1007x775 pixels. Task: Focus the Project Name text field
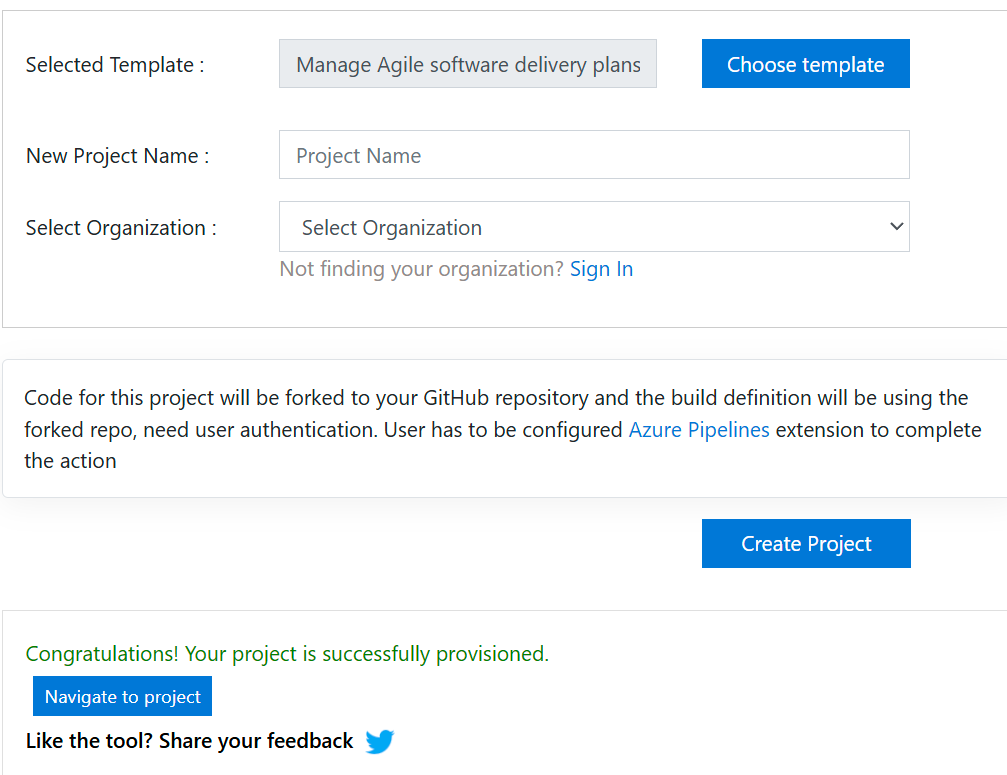tap(594, 155)
